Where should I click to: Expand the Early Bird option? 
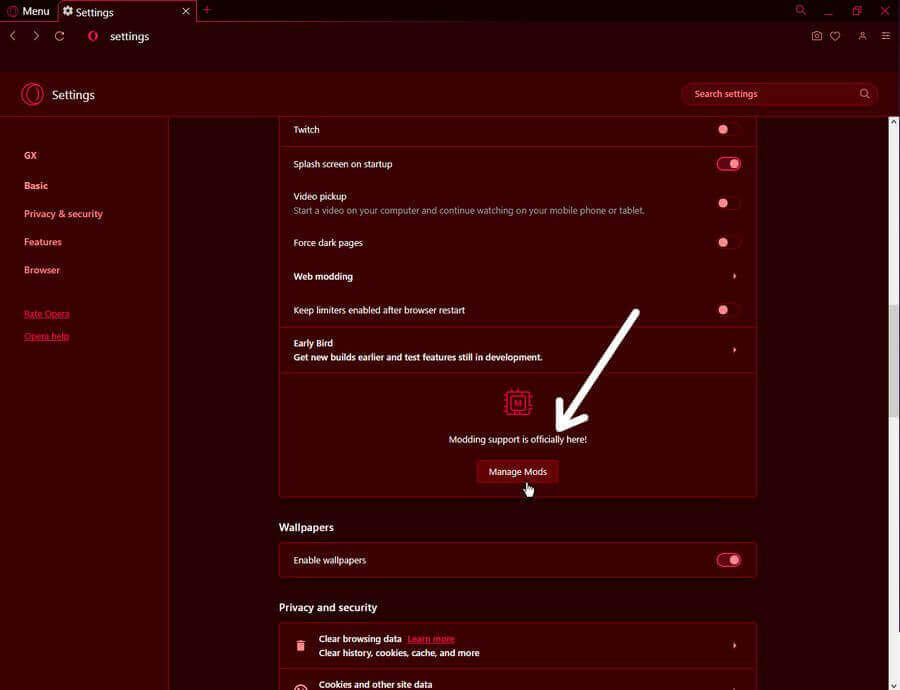(517, 350)
